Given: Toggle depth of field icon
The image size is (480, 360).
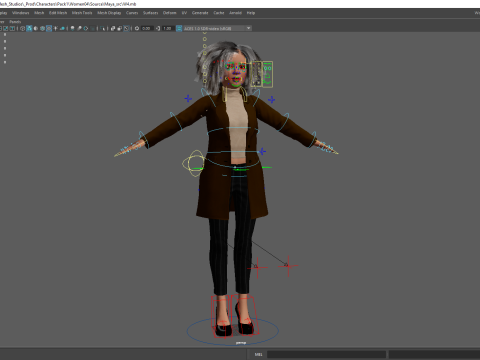Looking at the screenshot, I should pos(92,28).
